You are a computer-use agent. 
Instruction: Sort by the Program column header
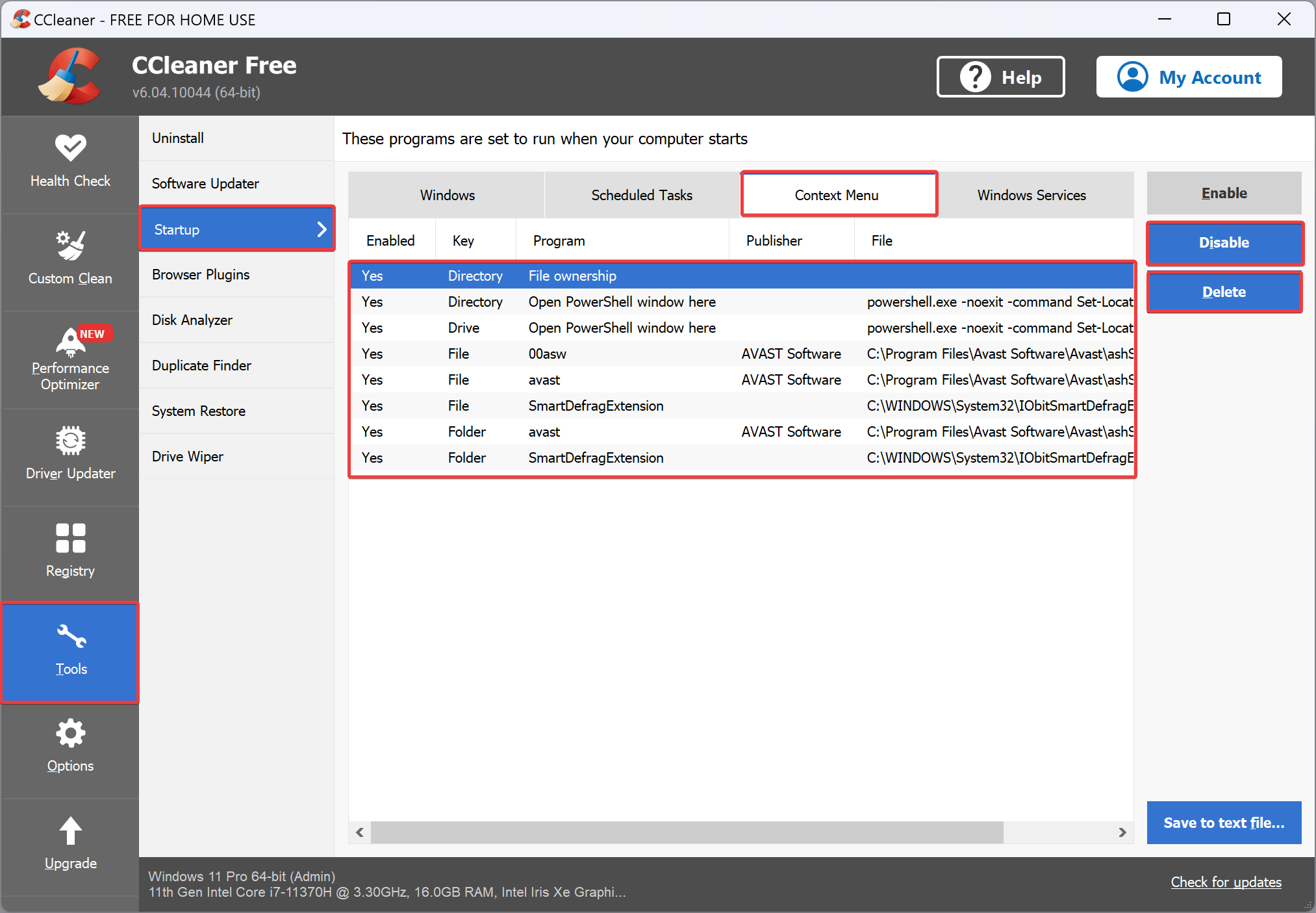pyautogui.click(x=622, y=240)
